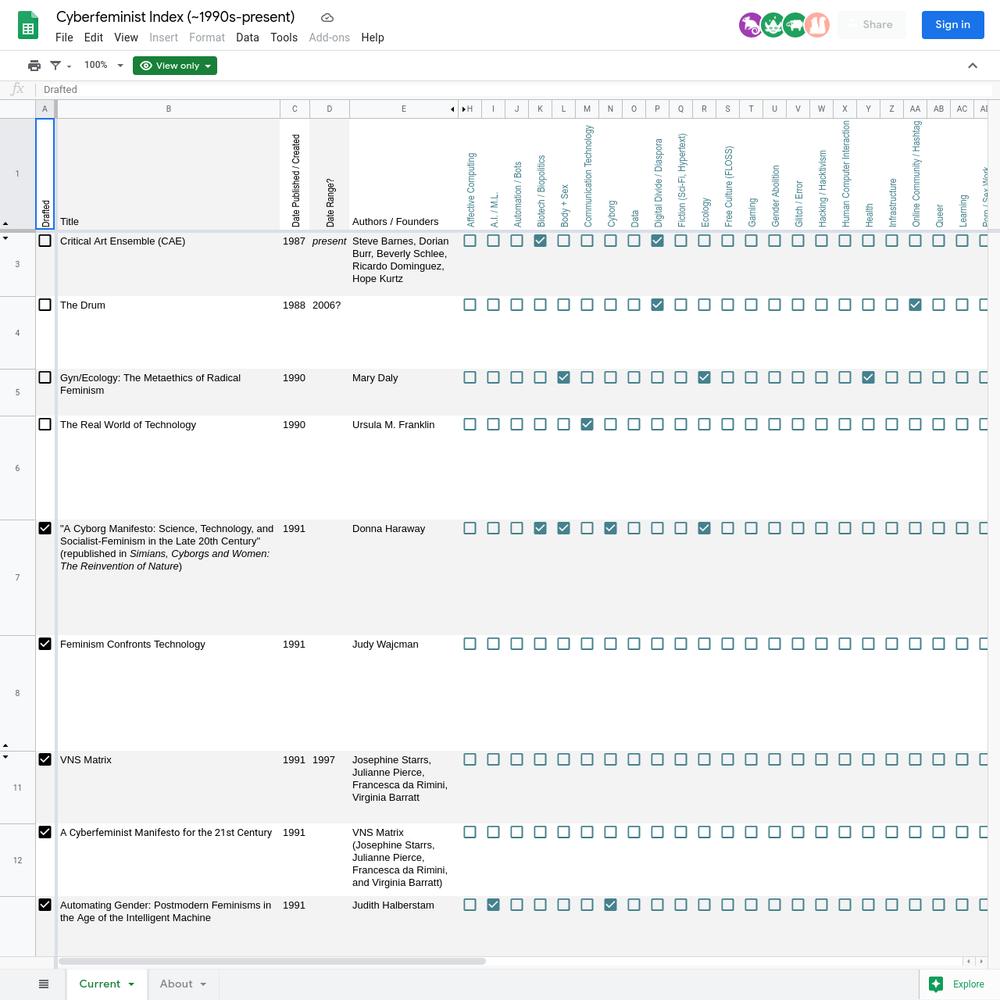The image size is (1000, 1000).
Task: Select the cell containing Mary Daly
Action: pos(404,392)
